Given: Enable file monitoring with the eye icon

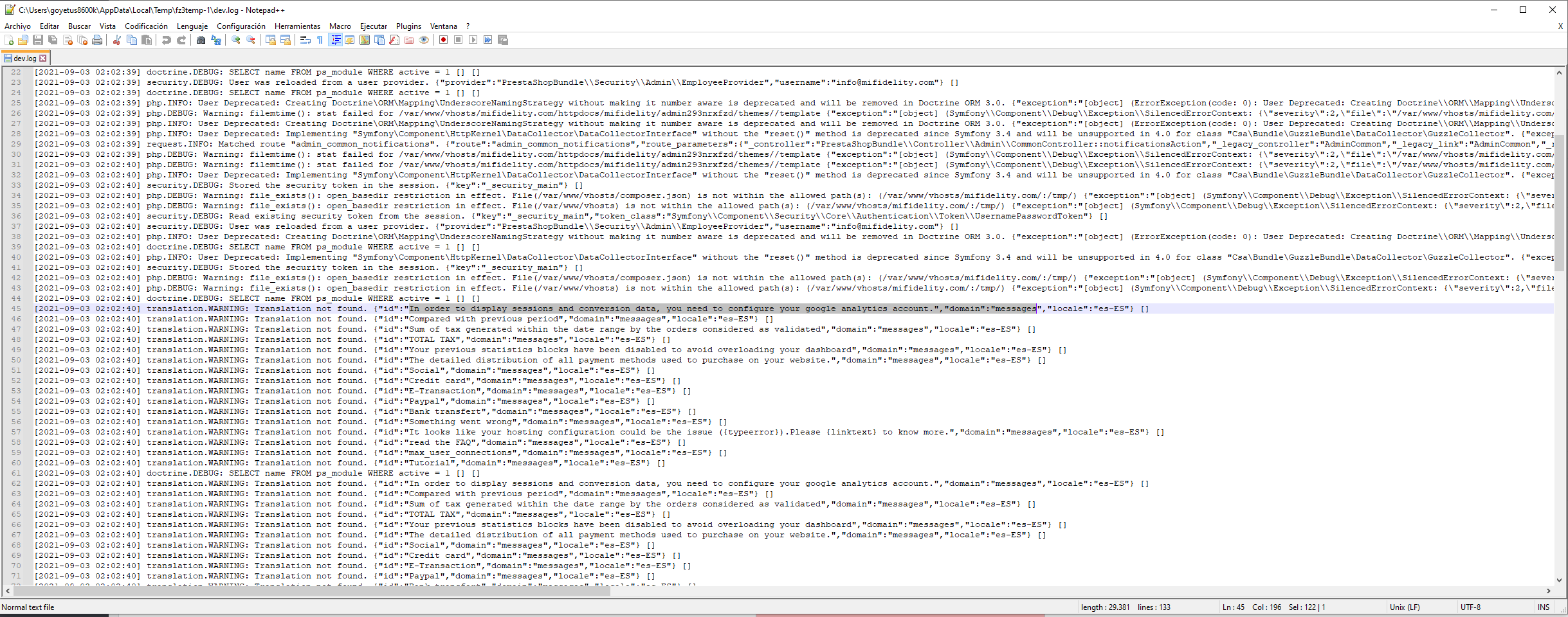Looking at the screenshot, I should tap(424, 40).
